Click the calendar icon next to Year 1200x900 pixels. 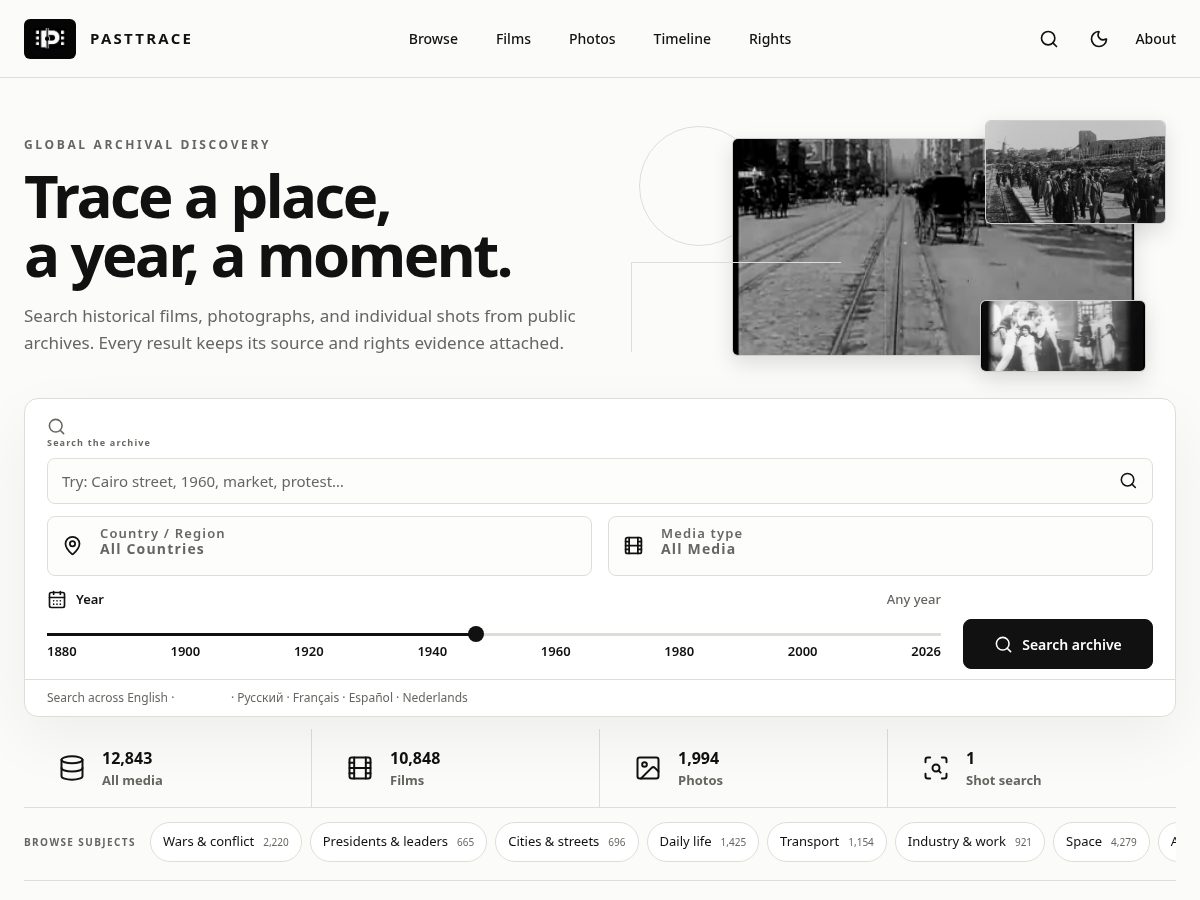click(57, 600)
